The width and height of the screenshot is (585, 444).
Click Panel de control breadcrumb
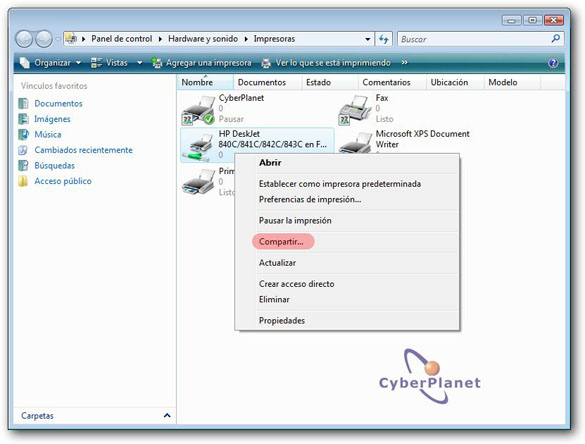[x=122, y=39]
